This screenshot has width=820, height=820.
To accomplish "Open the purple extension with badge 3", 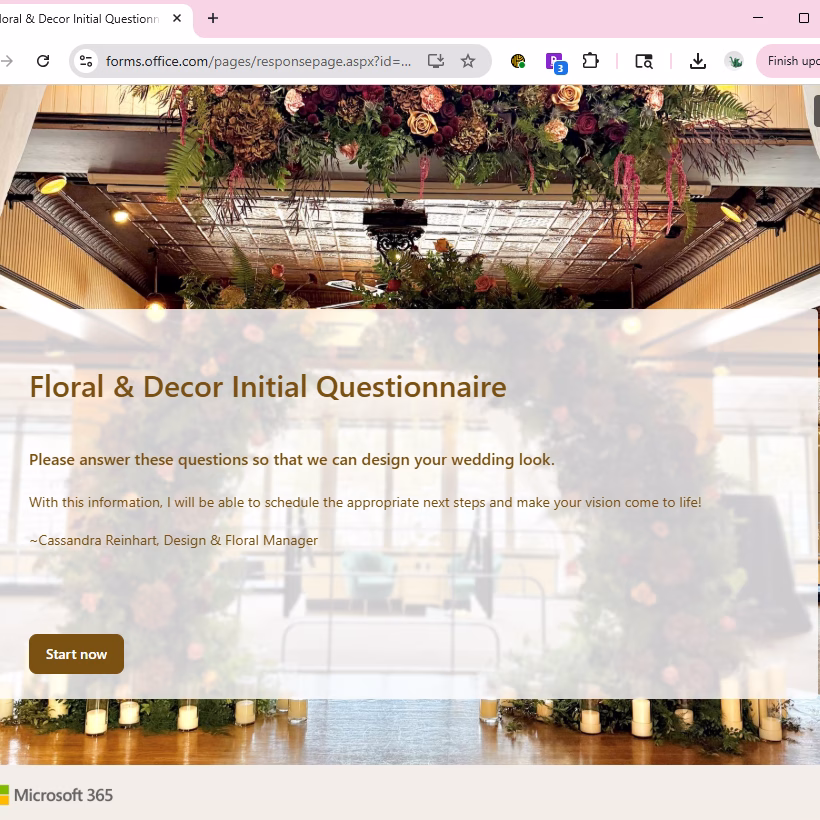I will (x=554, y=62).
